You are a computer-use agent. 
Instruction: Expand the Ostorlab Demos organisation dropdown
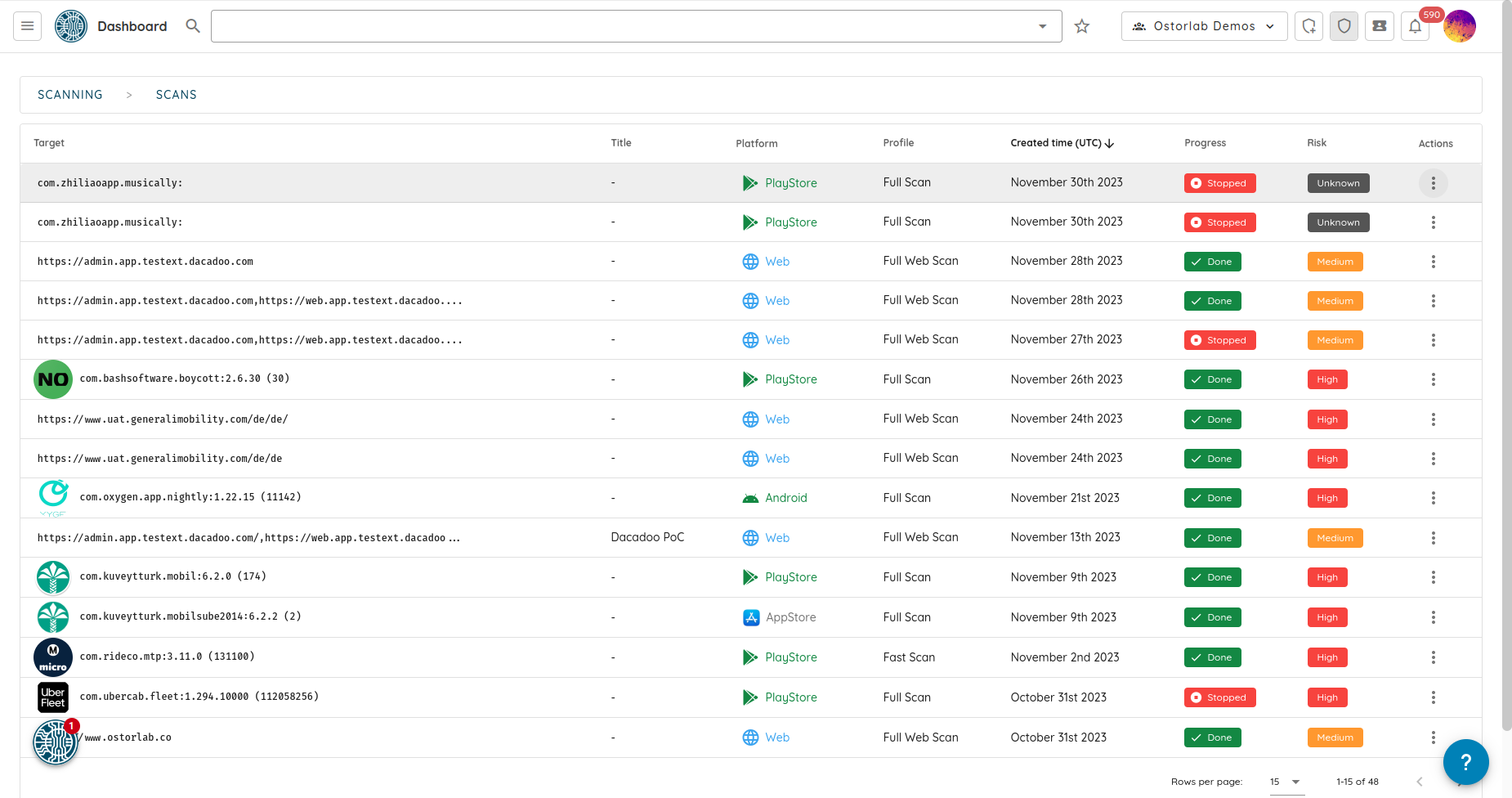coord(1204,26)
